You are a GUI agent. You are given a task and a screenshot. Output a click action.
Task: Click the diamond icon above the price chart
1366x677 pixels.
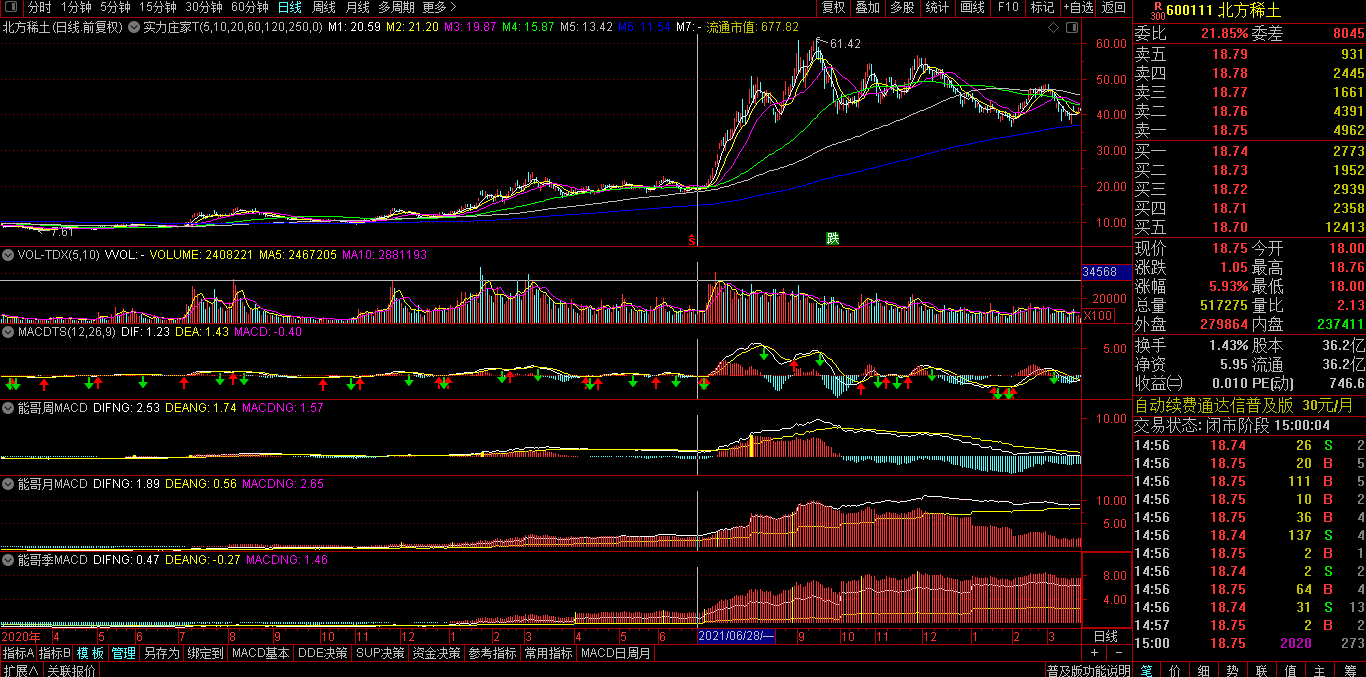click(x=1053, y=27)
